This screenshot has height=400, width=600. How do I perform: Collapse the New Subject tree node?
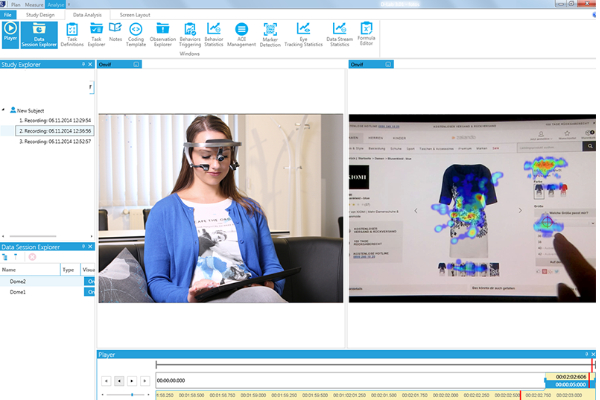[3, 110]
